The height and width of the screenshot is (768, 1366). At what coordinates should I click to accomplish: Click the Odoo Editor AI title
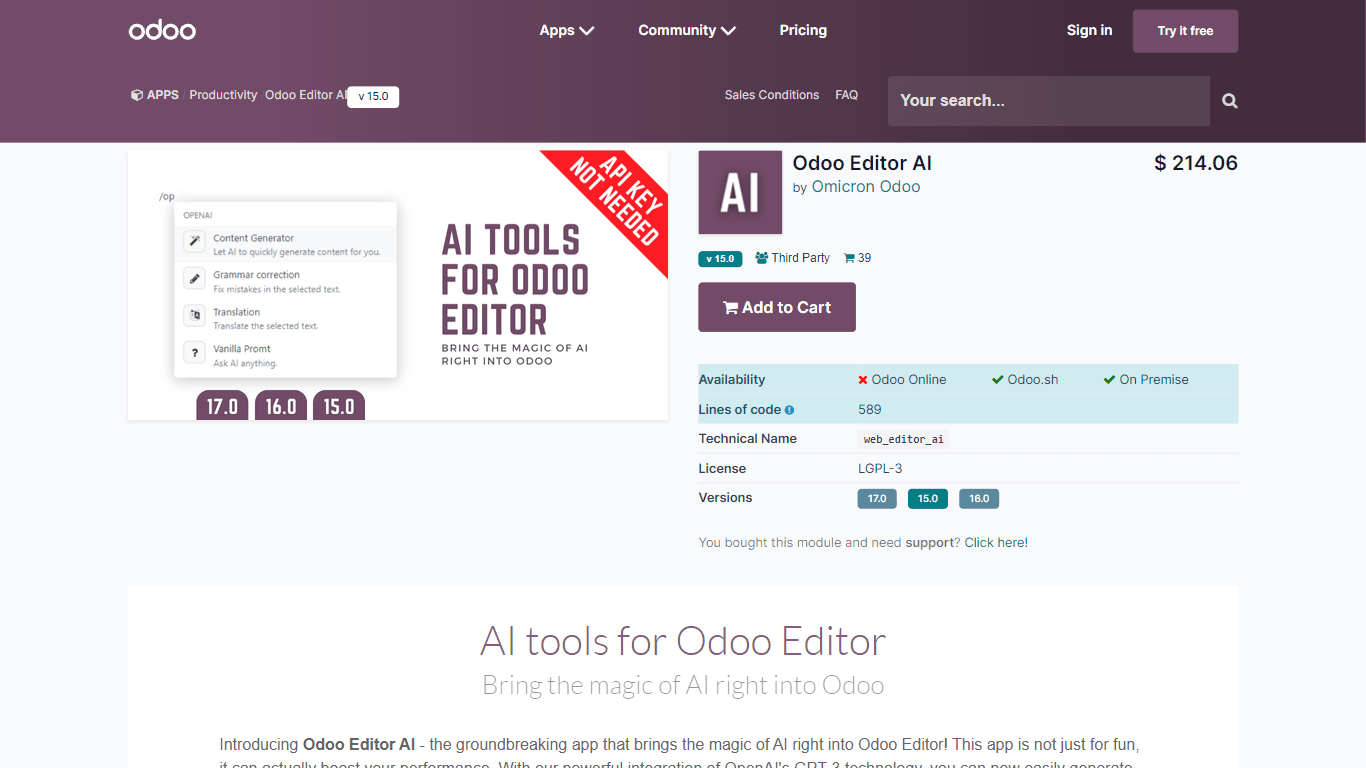pyautogui.click(x=862, y=163)
